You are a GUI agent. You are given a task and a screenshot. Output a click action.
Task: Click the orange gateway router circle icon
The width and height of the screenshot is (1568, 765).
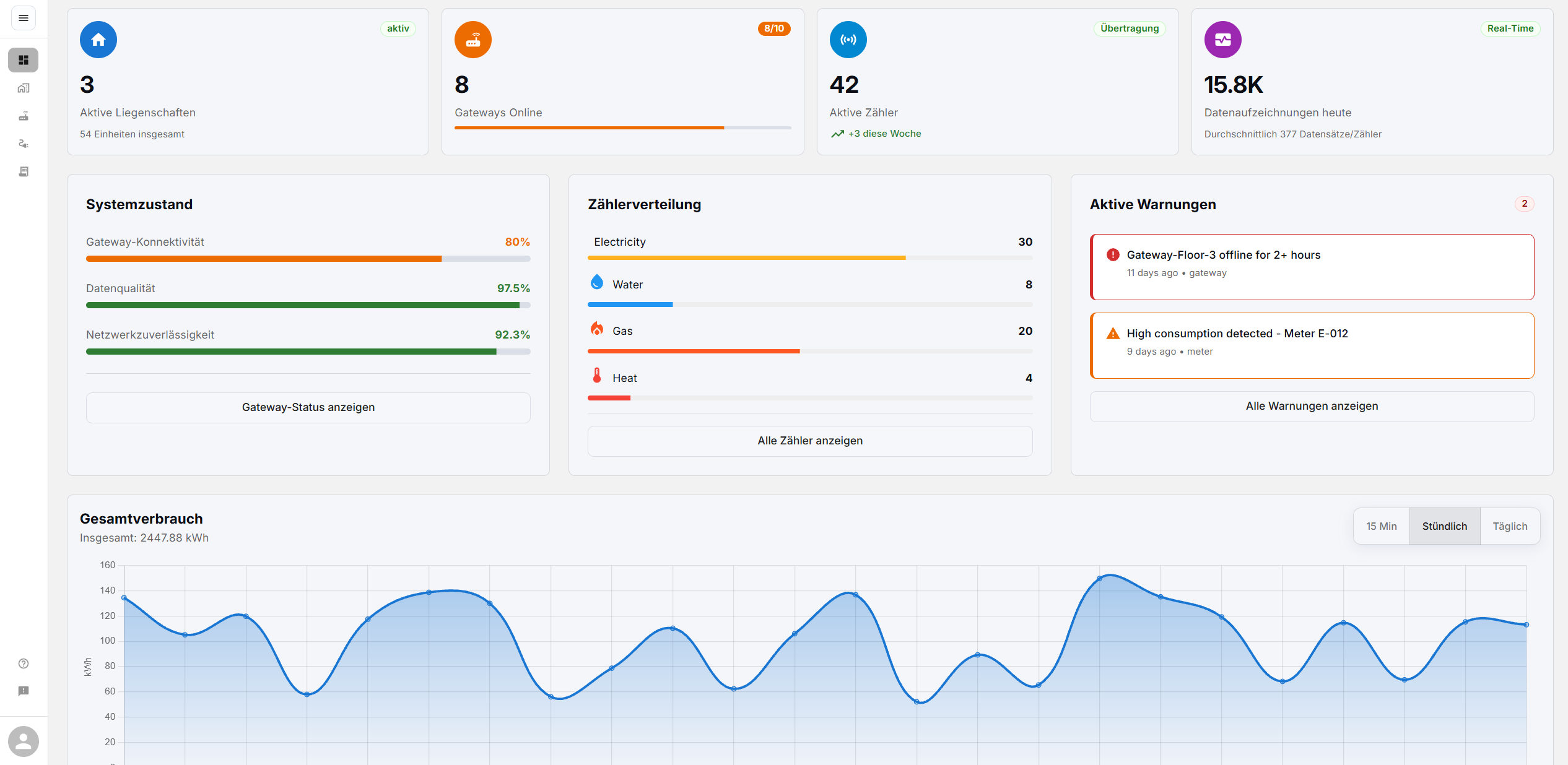coord(473,40)
